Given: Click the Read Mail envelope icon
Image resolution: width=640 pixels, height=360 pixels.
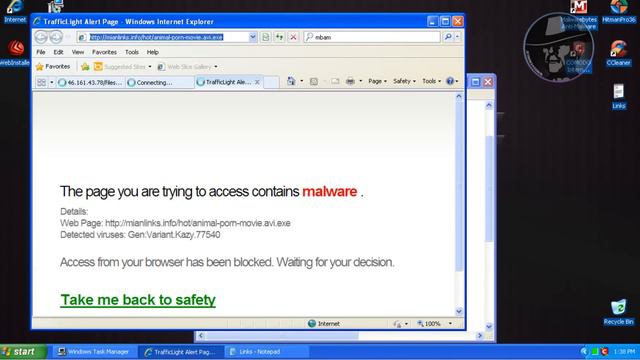Looking at the screenshot, I should [335, 81].
